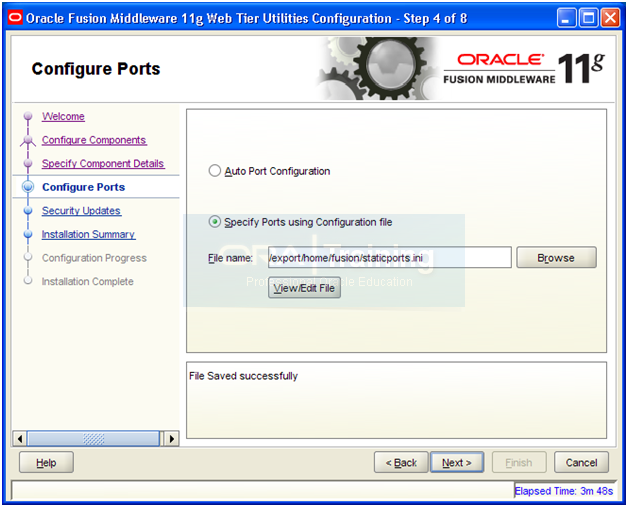Open the View/Edit File button
Screen dimensions: 628x507
(x=304, y=288)
